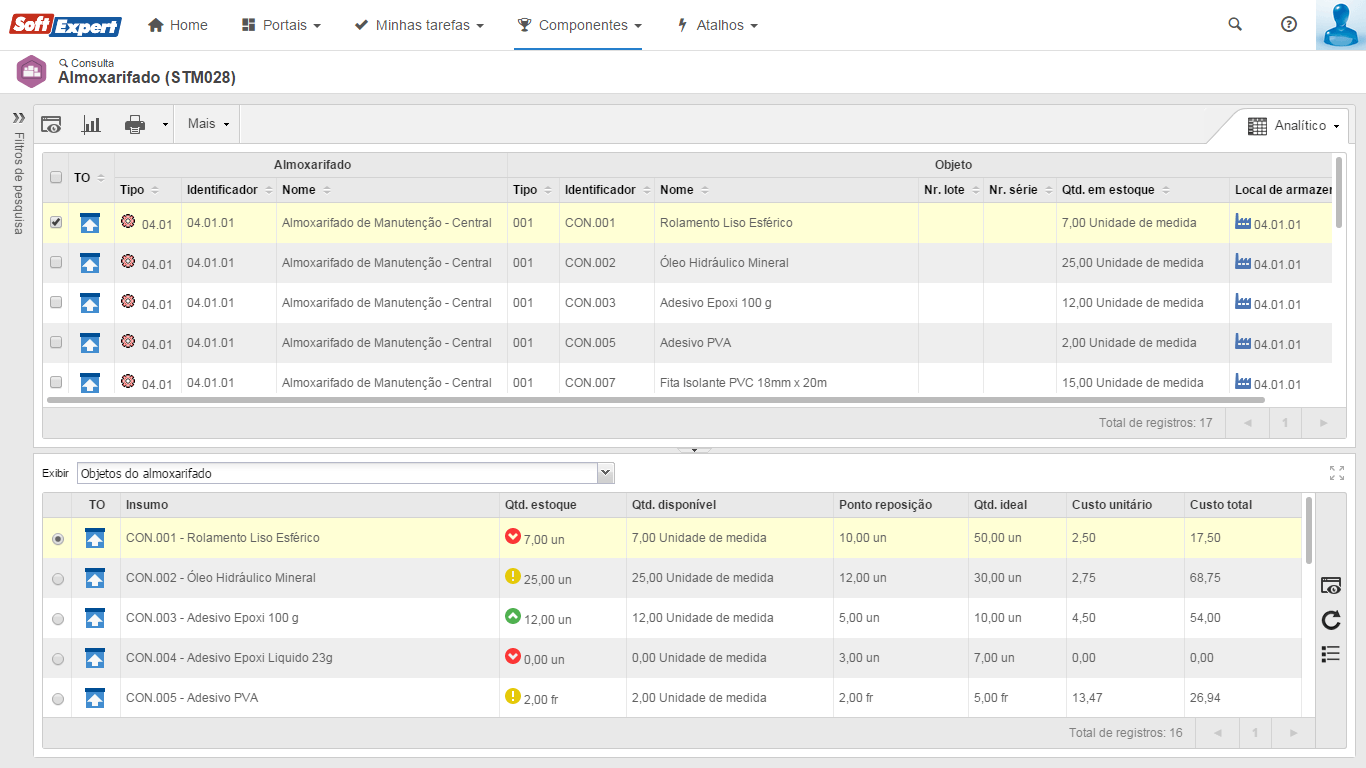Open the Analítico view dropdown
This screenshot has width=1366, height=768.
[x=1298, y=126]
